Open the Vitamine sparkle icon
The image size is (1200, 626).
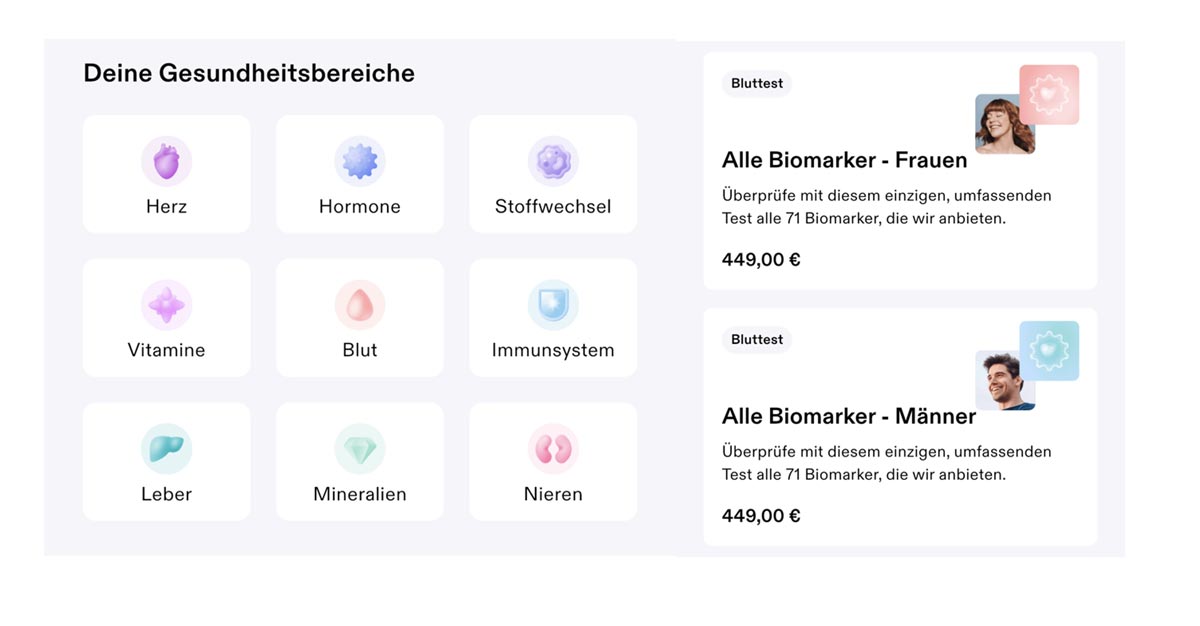pyautogui.click(x=166, y=305)
